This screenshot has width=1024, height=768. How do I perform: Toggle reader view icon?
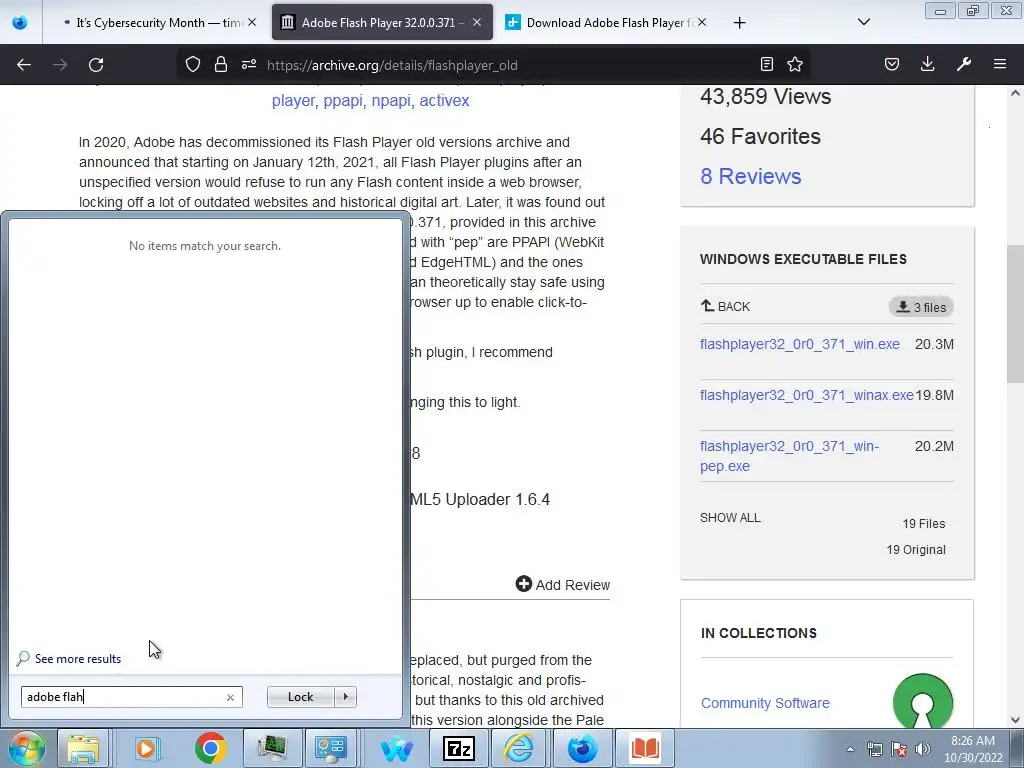tap(767, 64)
